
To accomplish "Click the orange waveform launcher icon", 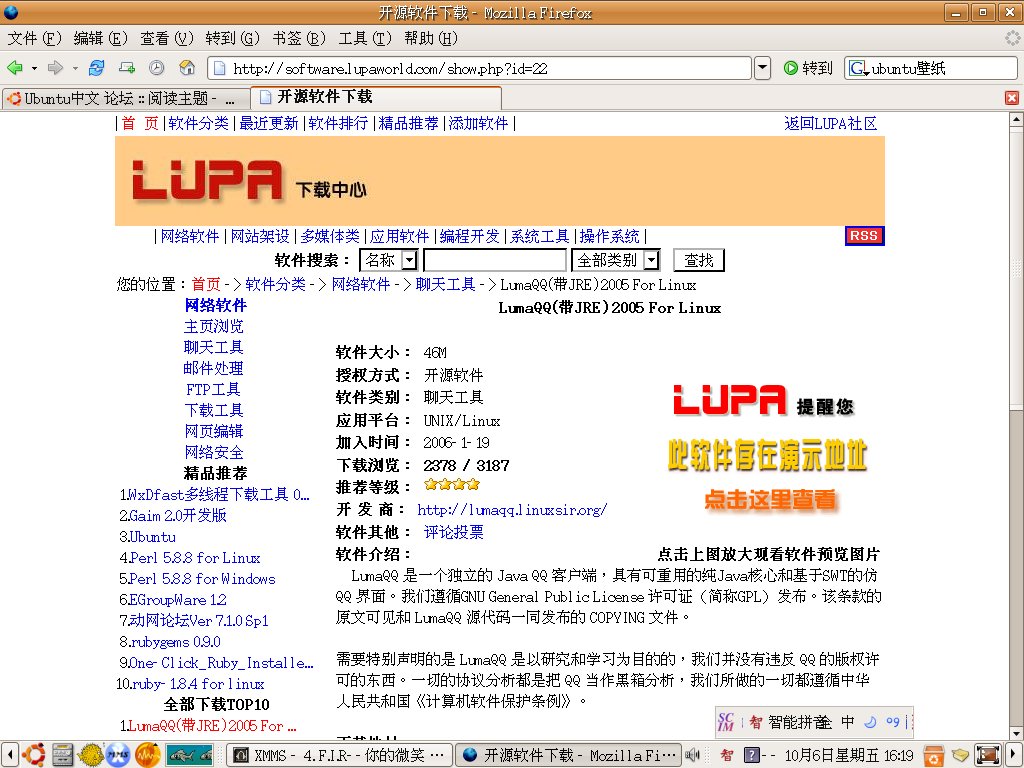I will coord(148,755).
